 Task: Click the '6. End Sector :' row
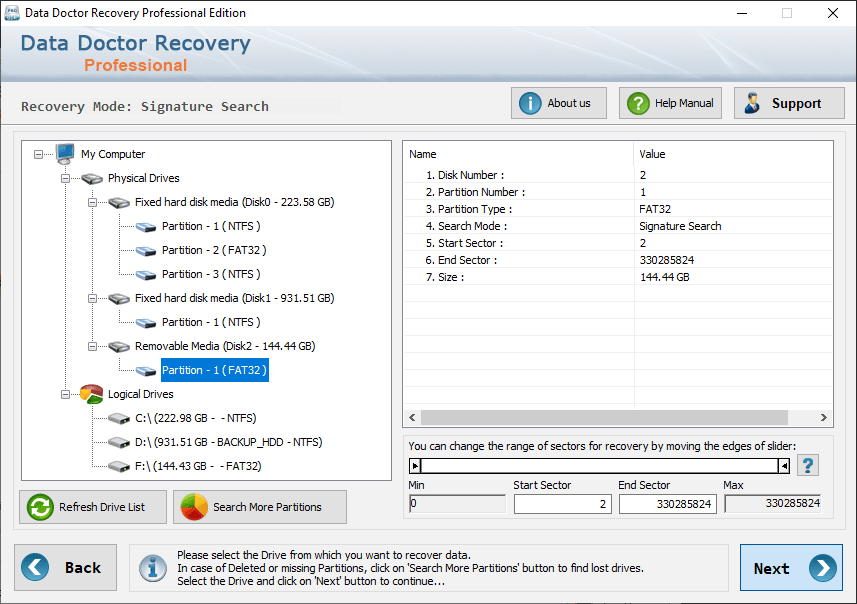tap(618, 260)
